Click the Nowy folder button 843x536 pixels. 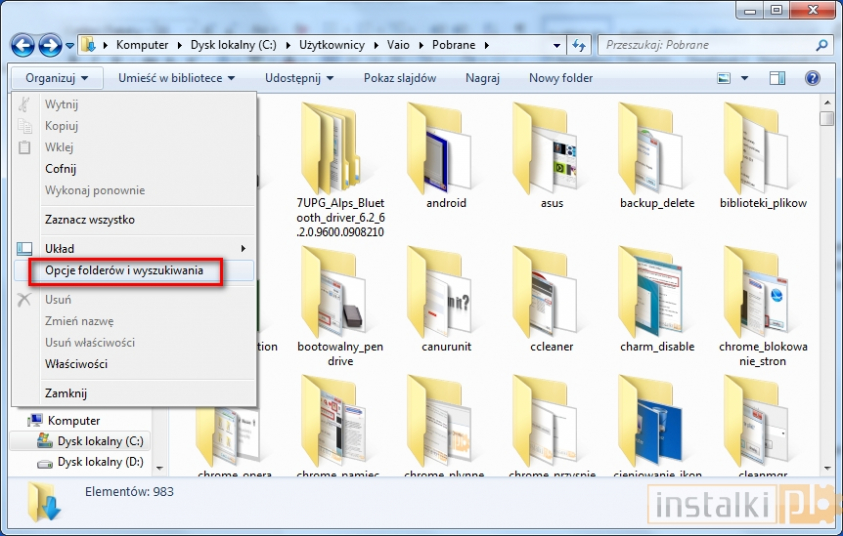click(x=560, y=78)
